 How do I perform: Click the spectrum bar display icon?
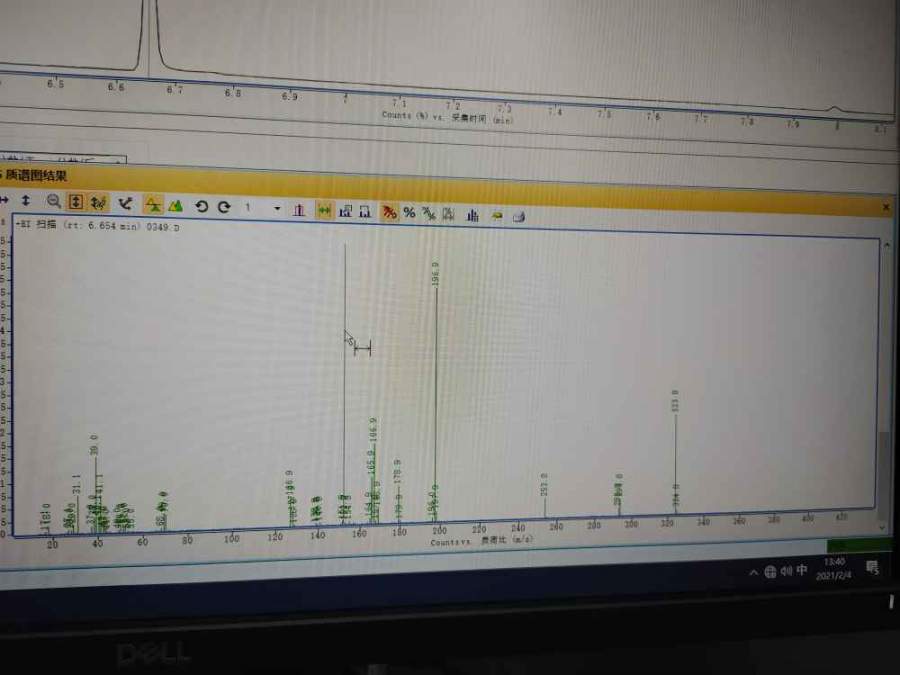click(299, 210)
